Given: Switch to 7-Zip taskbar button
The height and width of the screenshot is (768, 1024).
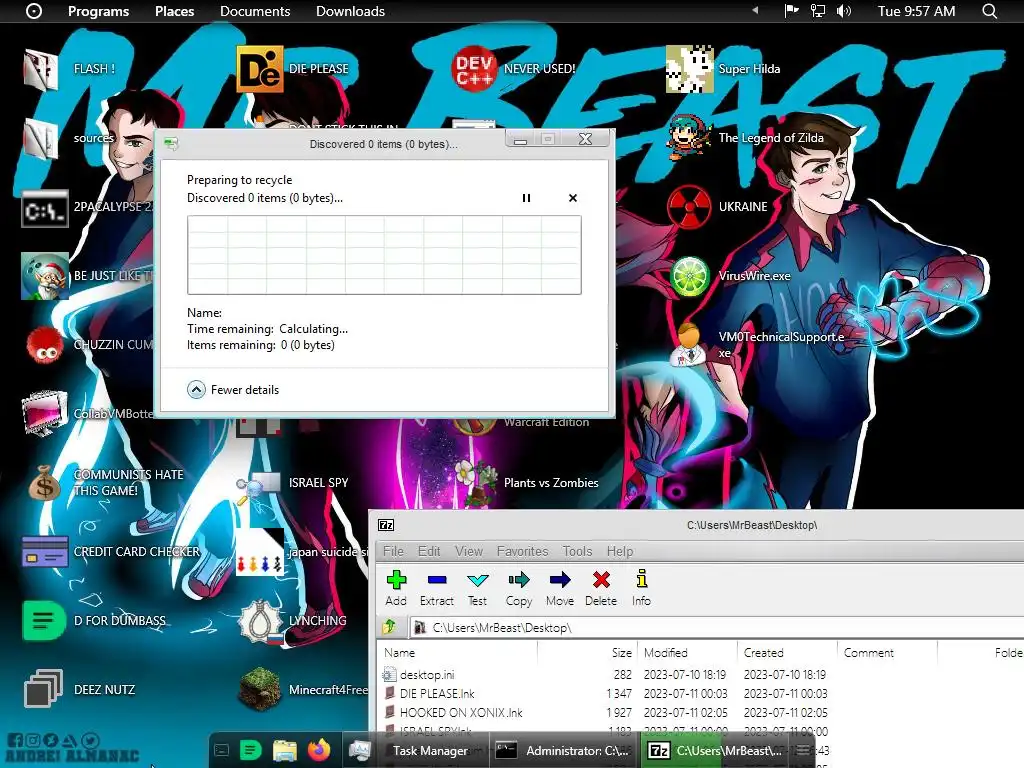Looking at the screenshot, I should click(716, 750).
